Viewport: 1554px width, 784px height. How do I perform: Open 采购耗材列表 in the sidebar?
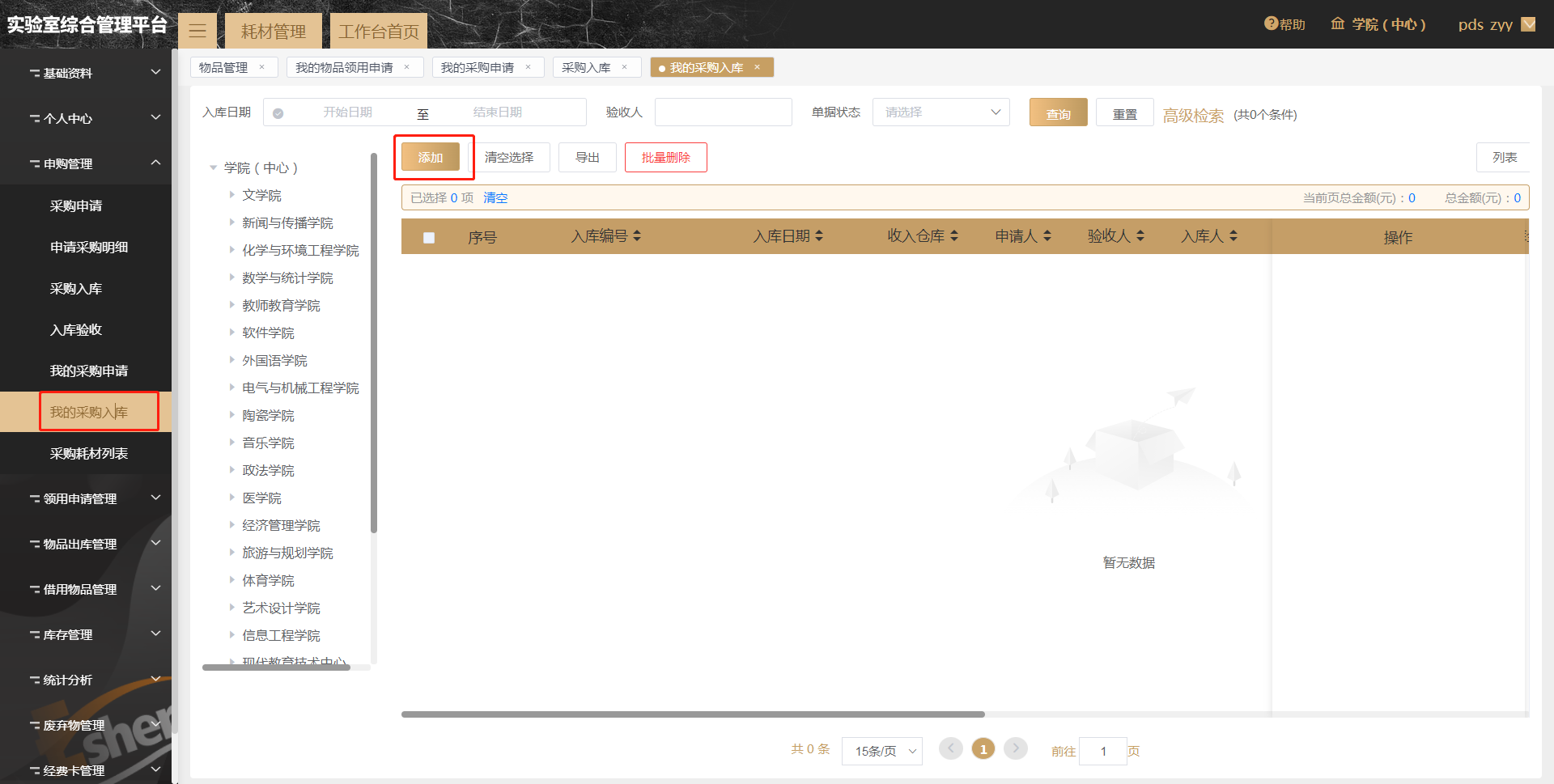pyautogui.click(x=89, y=453)
